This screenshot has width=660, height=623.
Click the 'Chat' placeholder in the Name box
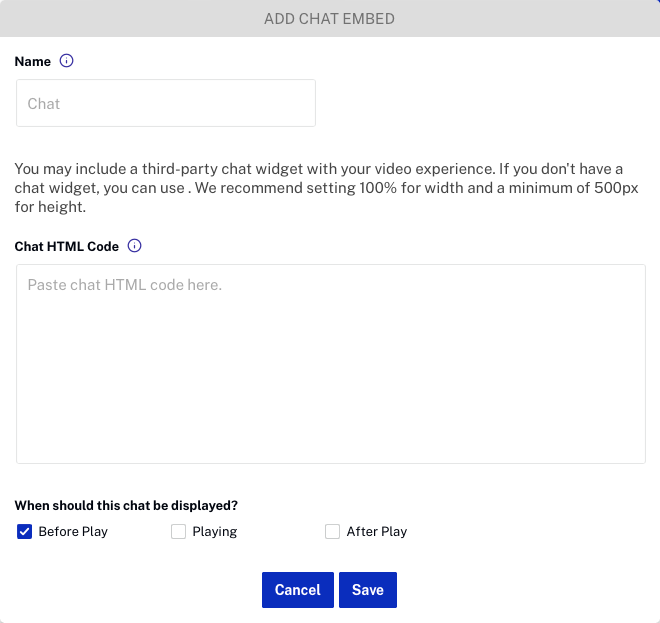coord(44,104)
